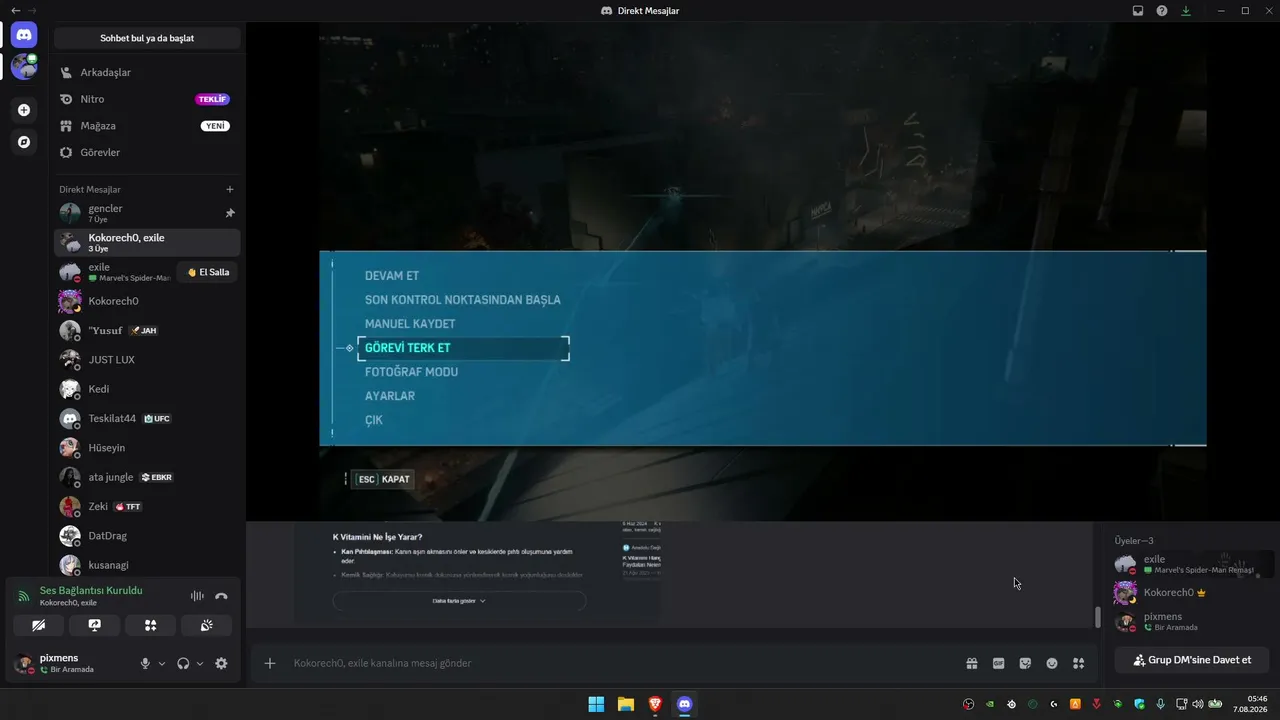Open the Teskilat44 direct message
1280x720 pixels.
tap(147, 418)
